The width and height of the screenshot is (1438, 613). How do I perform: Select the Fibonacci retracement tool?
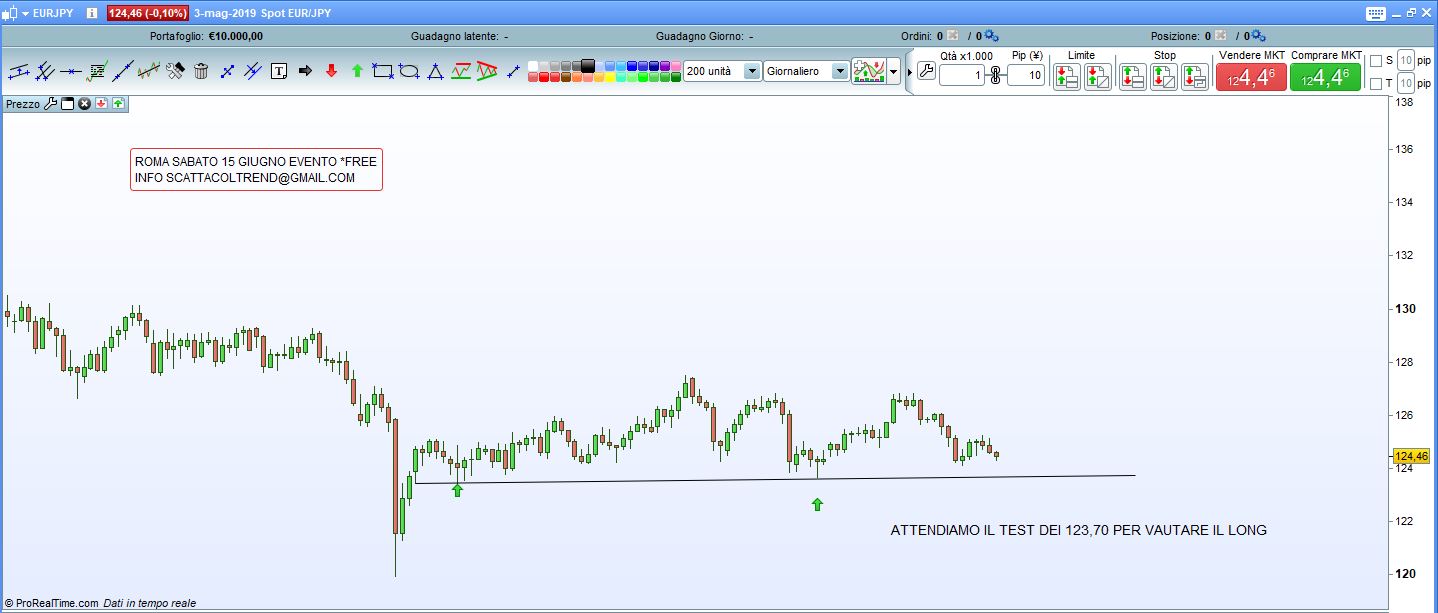point(97,71)
